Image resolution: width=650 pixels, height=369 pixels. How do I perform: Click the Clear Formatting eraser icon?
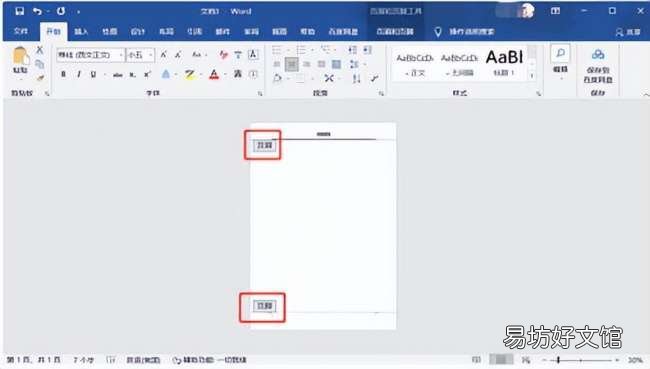pyautogui.click(x=224, y=54)
